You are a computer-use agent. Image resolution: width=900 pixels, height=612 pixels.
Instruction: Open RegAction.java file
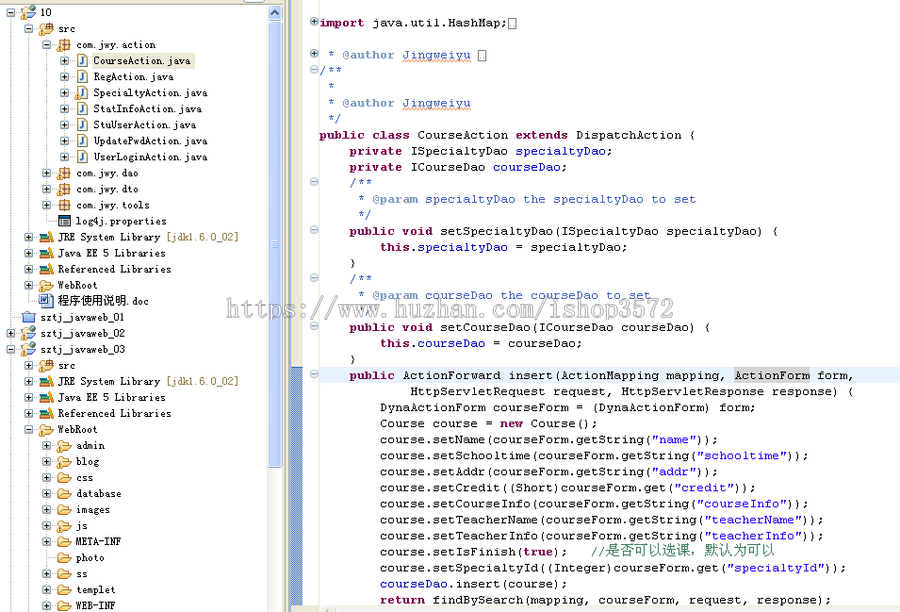click(133, 76)
